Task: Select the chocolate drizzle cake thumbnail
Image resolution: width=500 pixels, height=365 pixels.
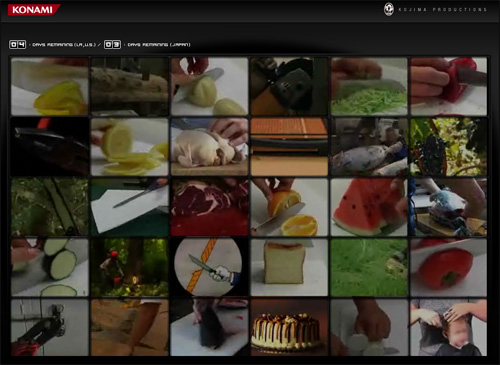Action: pos(289,327)
